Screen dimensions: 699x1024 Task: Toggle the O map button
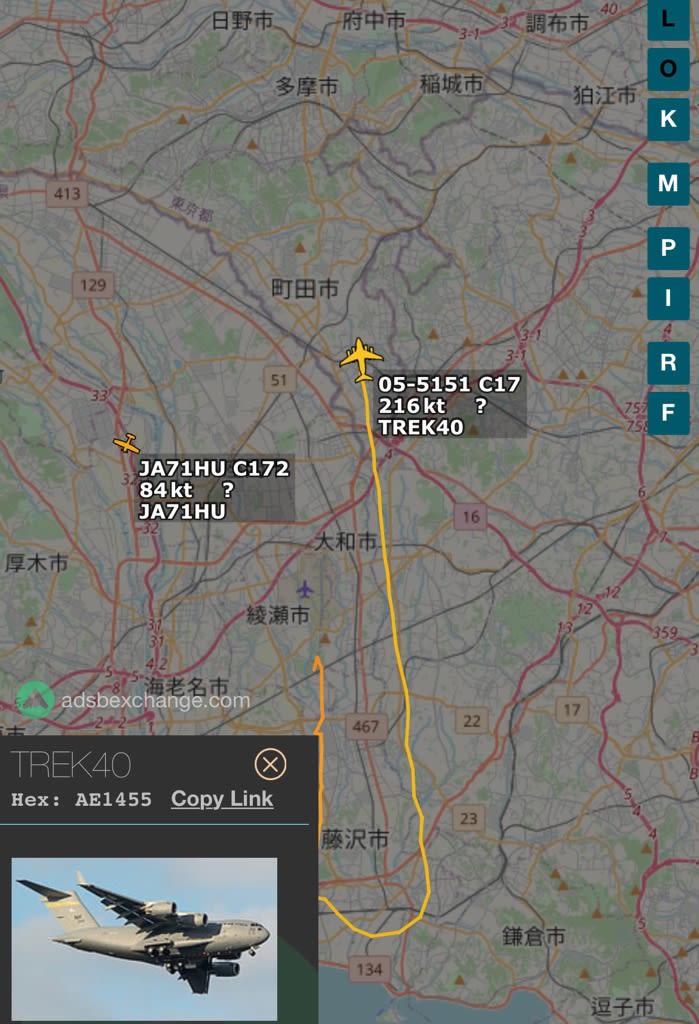668,69
